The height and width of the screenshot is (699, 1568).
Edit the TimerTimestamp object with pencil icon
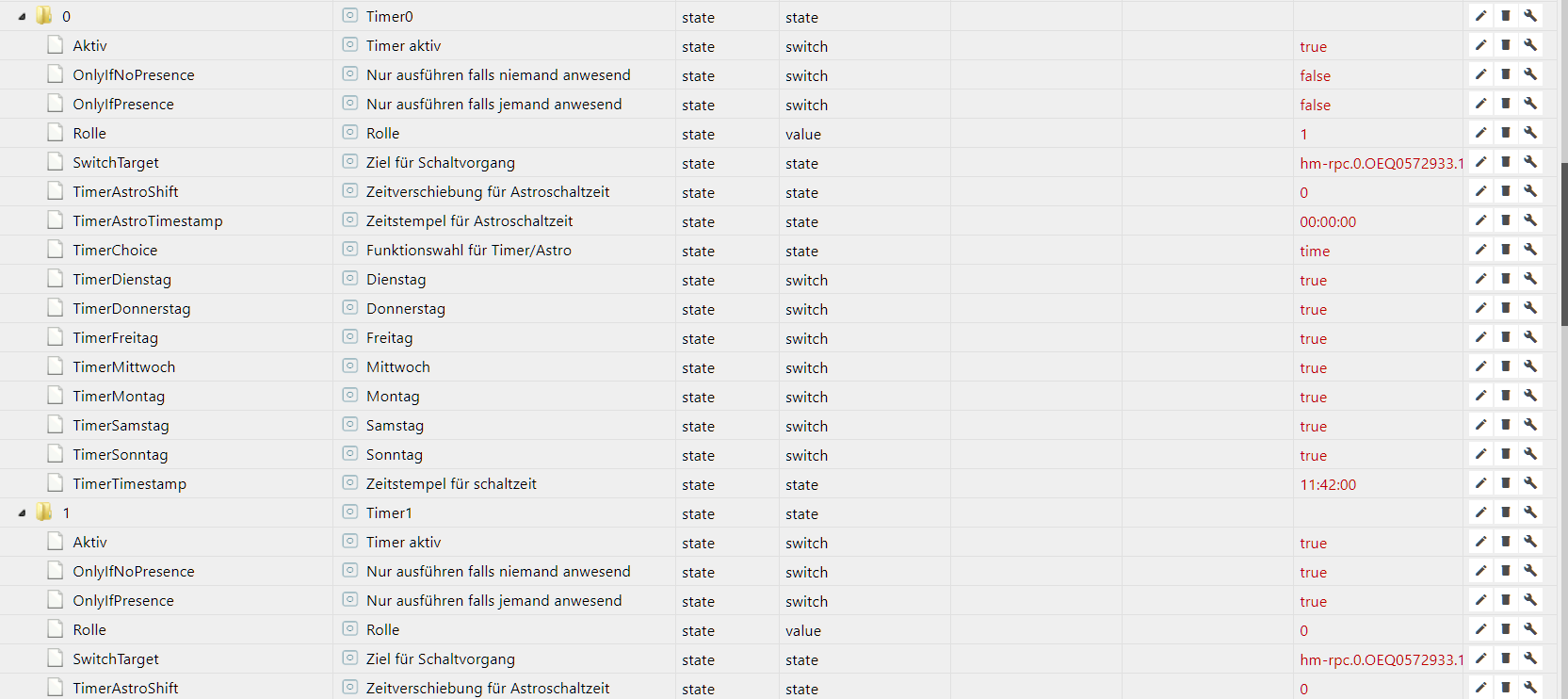point(1480,483)
